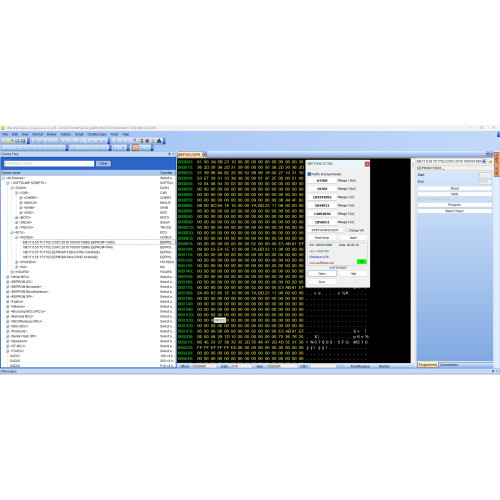Image resolution: width=500 pixels, height=500 pixels.
Task: Click the folder icon beside device dropdown
Action: coord(490,161)
